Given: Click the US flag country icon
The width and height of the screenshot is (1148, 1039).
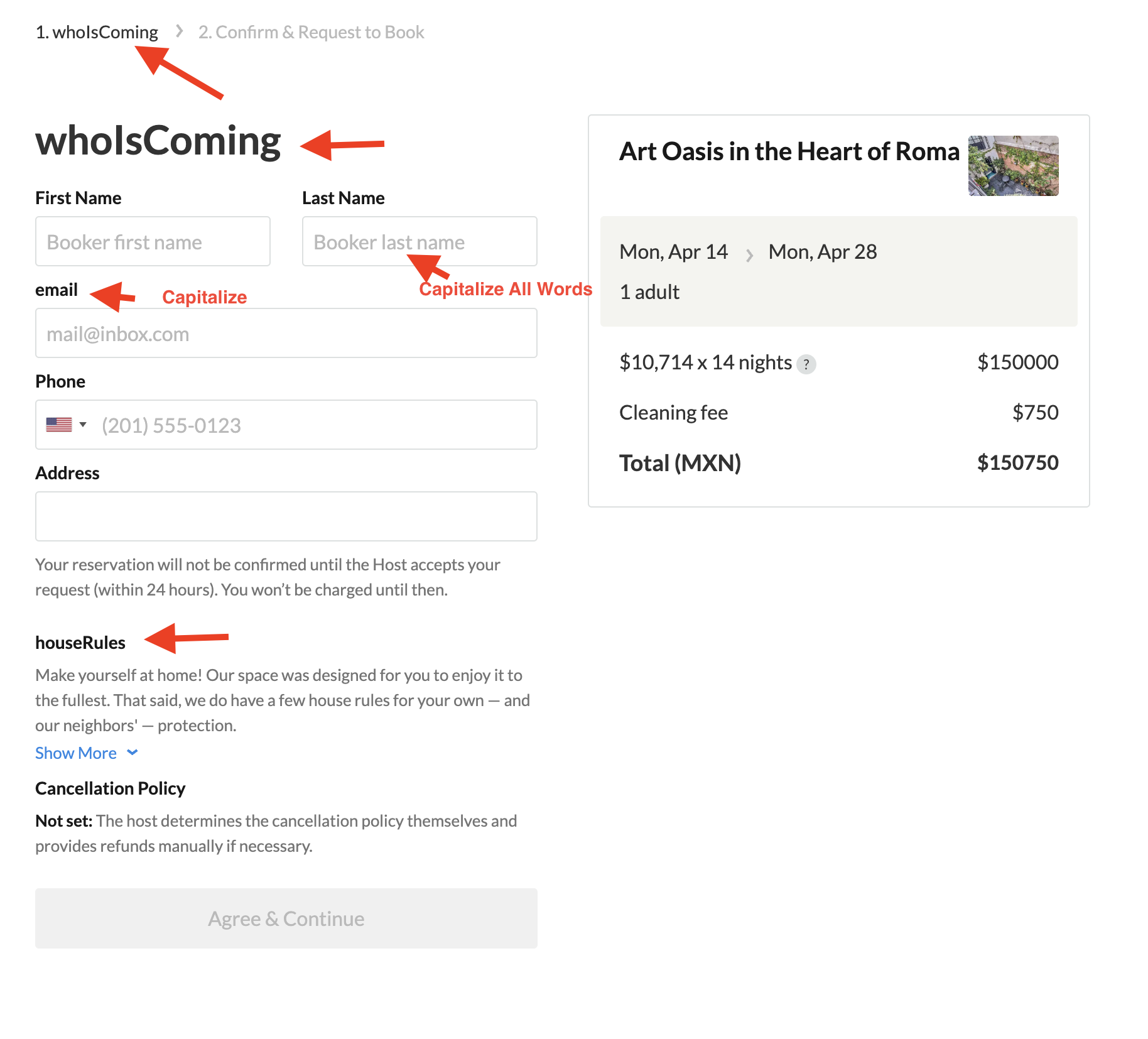Looking at the screenshot, I should [59, 425].
